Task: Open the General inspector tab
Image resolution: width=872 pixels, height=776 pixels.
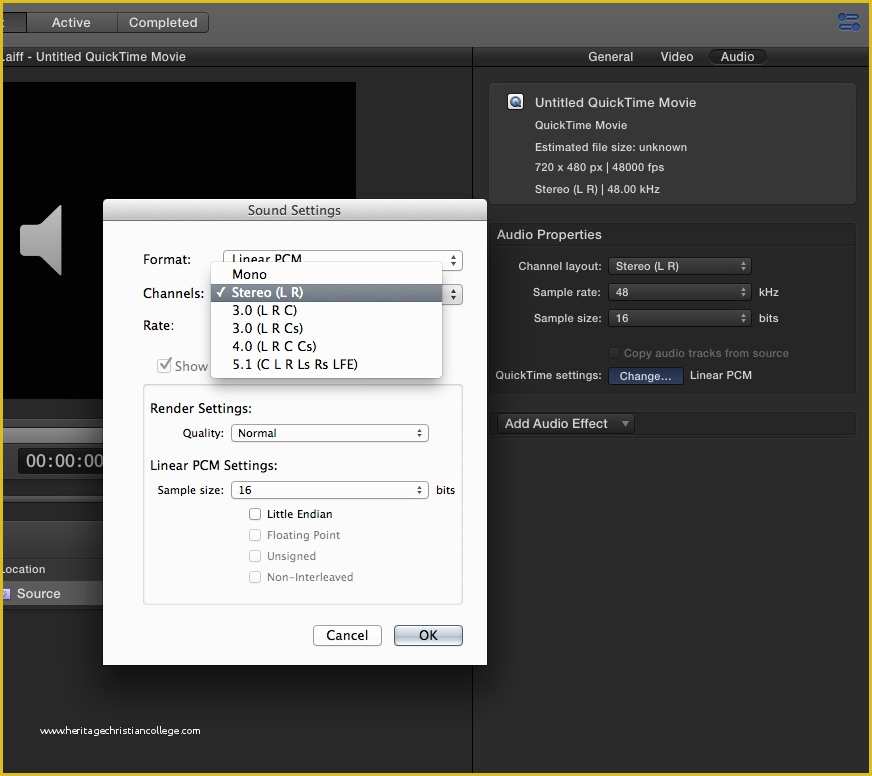Action: tap(611, 57)
